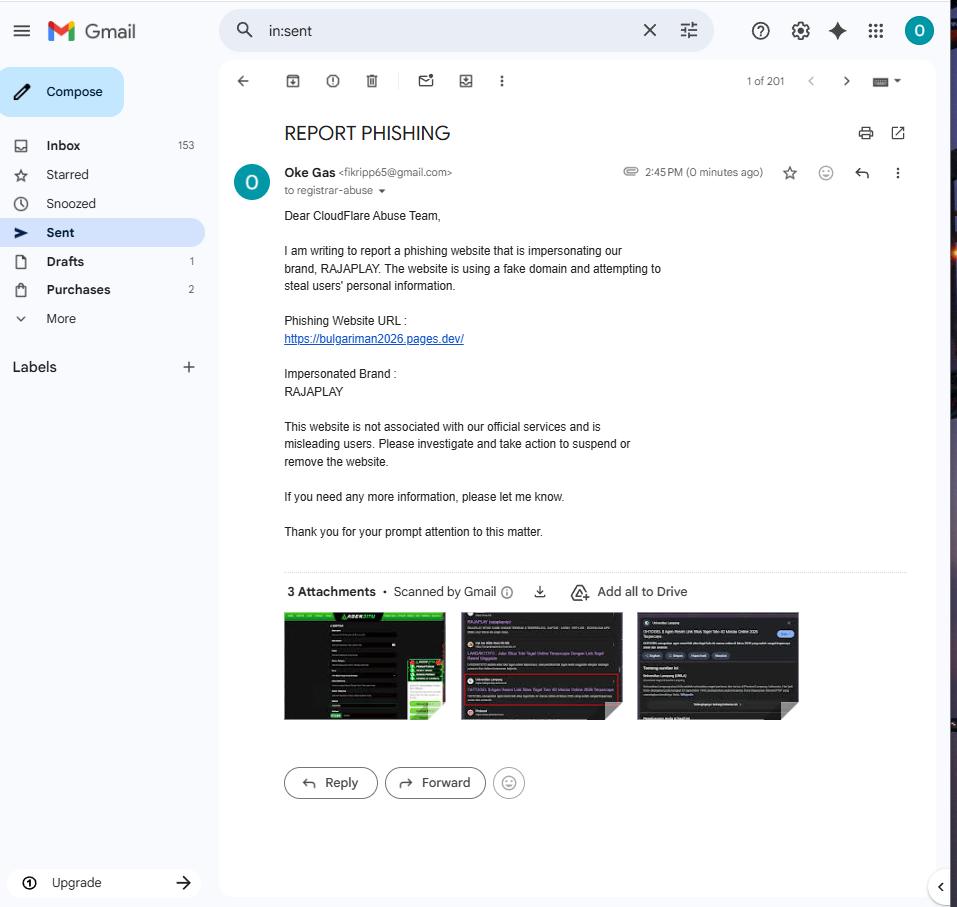Viewport: 957px width, 907px height.
Task: Open message More menu beside reply
Action: tap(897, 173)
